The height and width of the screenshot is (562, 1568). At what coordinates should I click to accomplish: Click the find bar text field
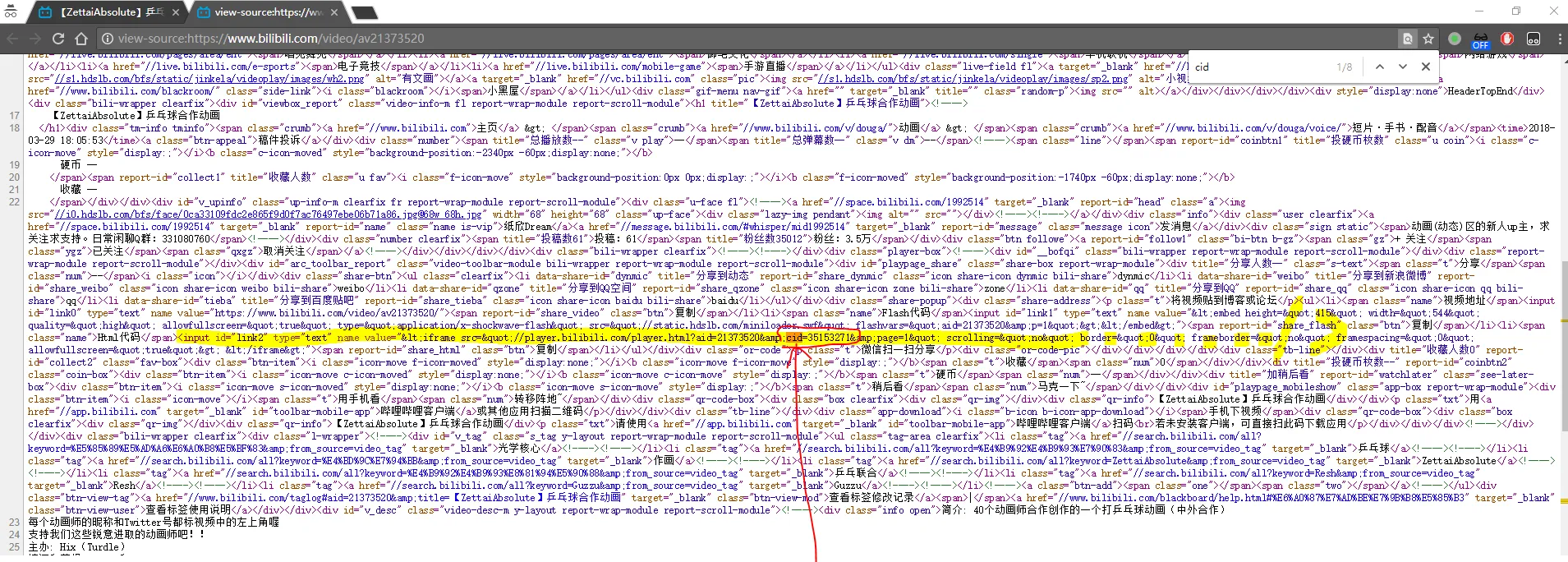(1261, 67)
